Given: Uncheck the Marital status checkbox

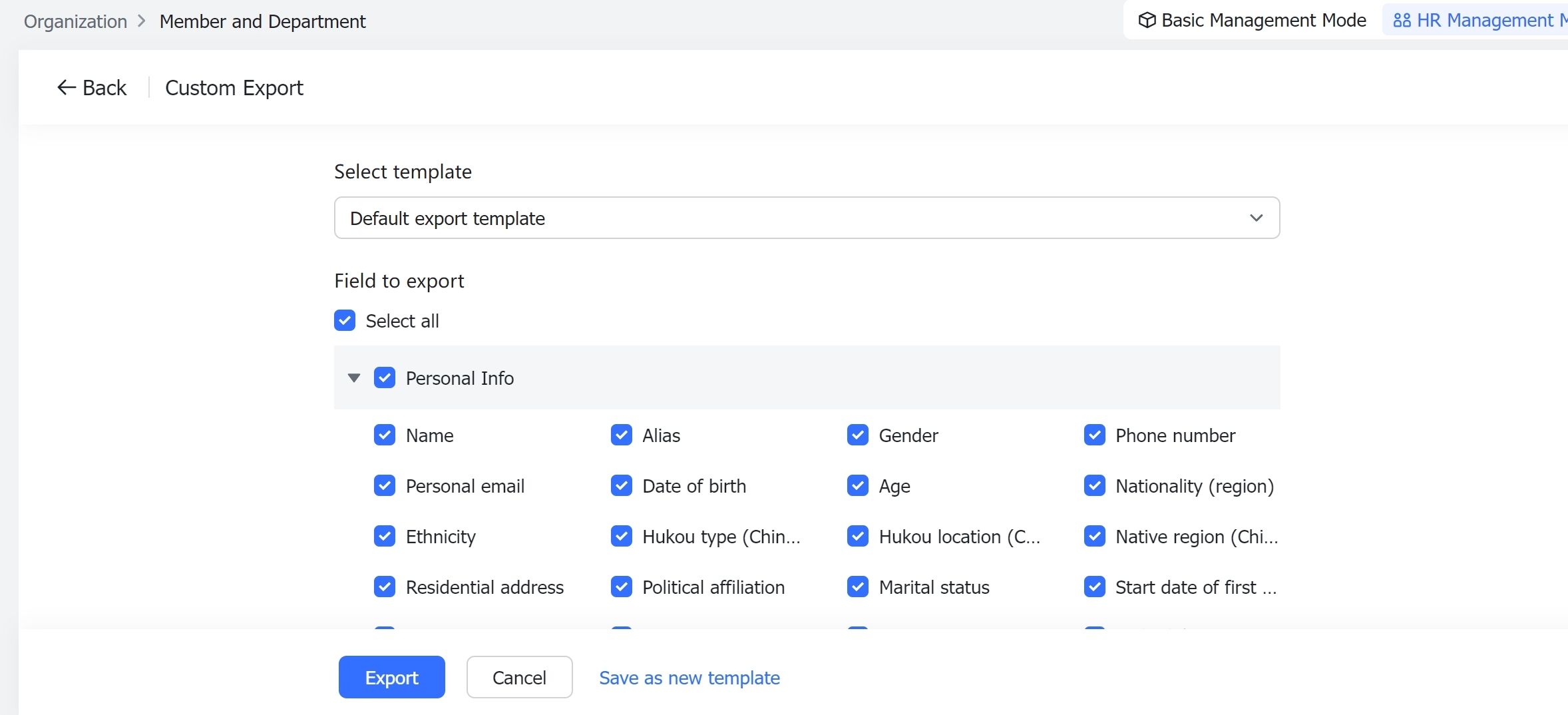Looking at the screenshot, I should (x=858, y=587).
